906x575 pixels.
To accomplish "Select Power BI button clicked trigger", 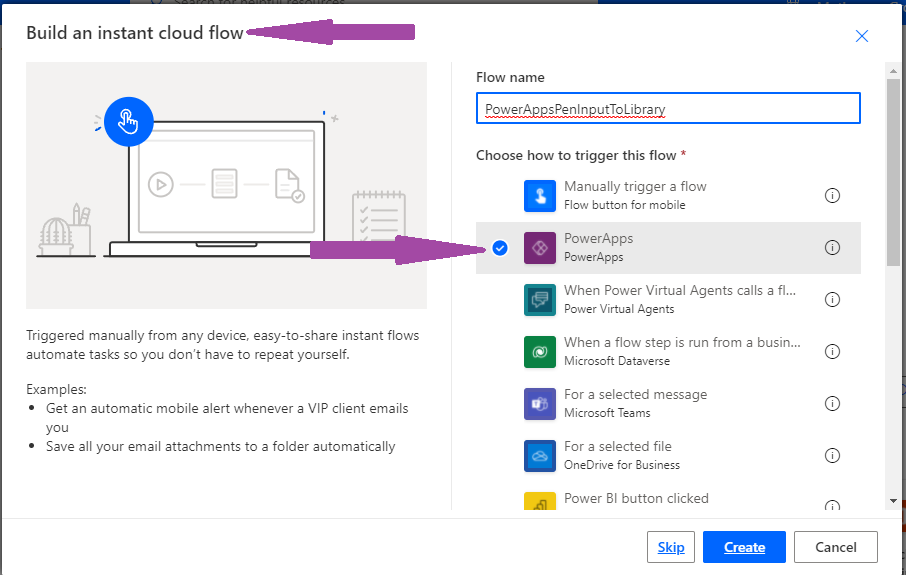I will [668, 499].
